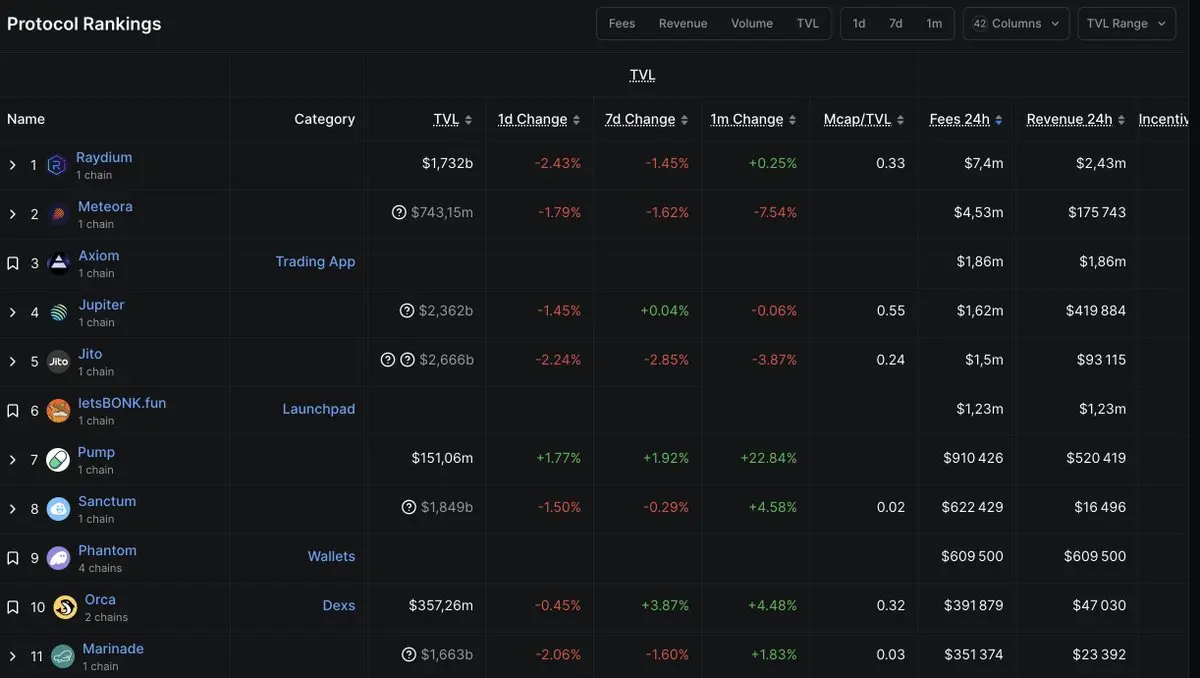Screen dimensions: 1200x678
Task: Click the Name column header
Action: coord(26,119)
